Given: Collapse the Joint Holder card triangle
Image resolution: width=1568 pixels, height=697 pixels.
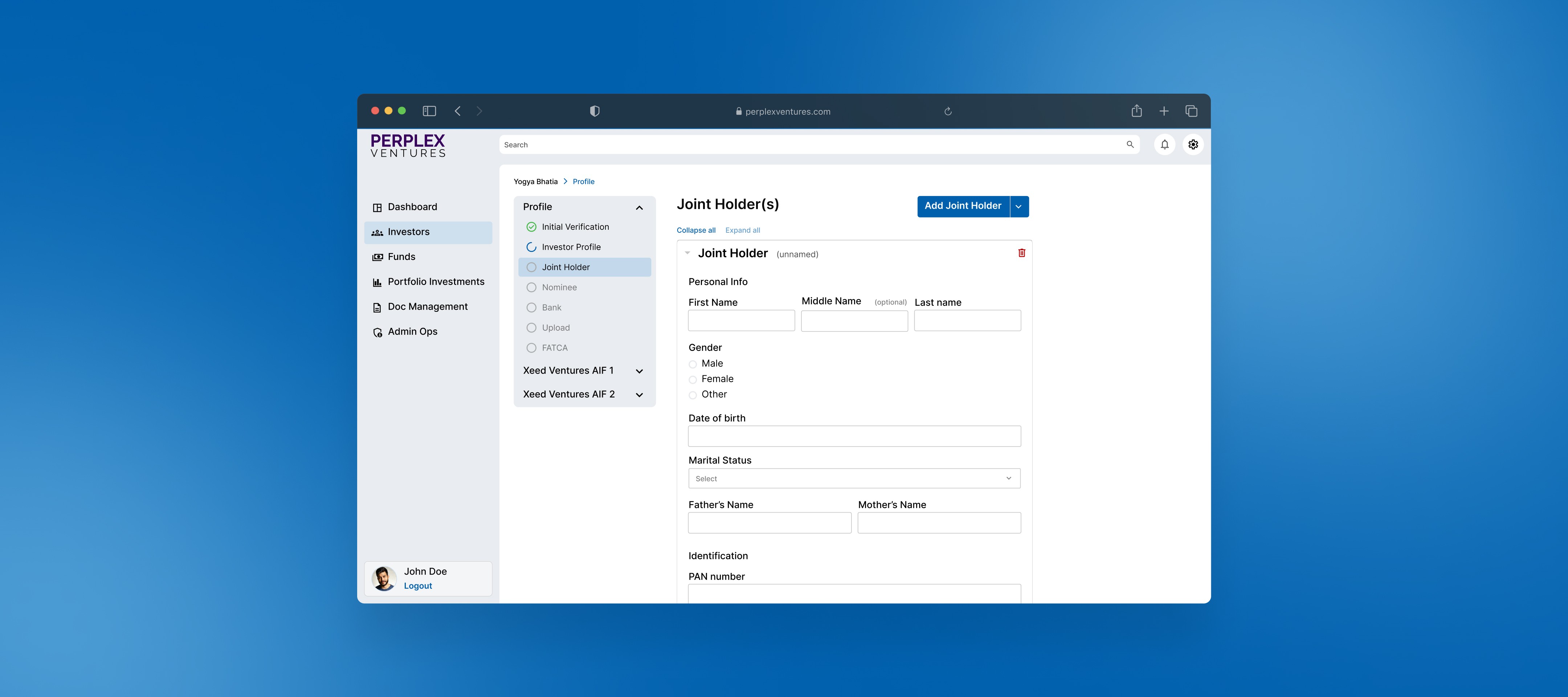Looking at the screenshot, I should click(687, 253).
